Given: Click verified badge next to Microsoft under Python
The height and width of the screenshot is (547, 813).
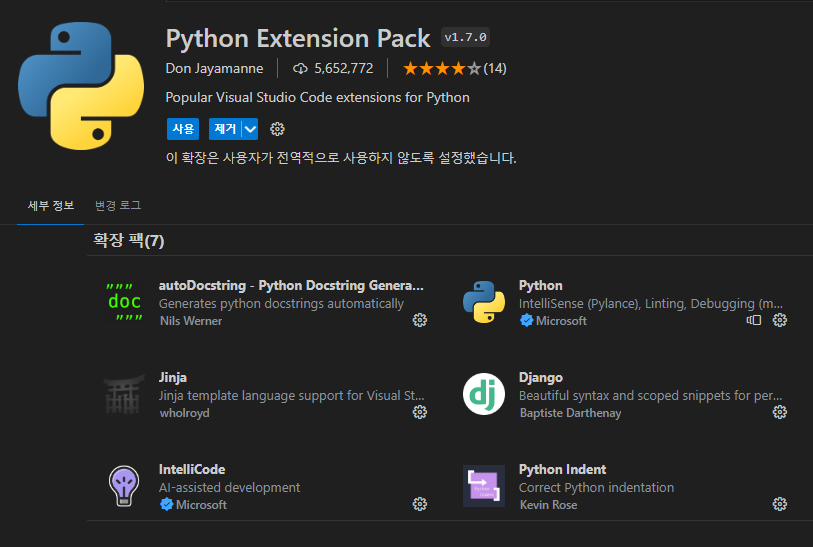Looking at the screenshot, I should 526,320.
